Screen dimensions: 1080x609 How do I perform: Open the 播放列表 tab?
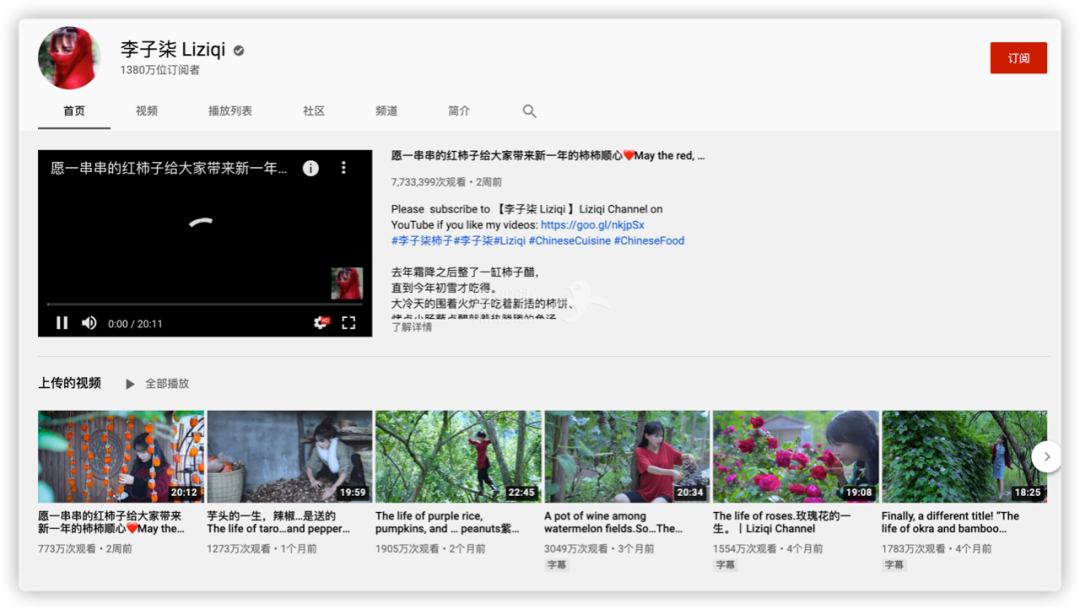click(230, 111)
